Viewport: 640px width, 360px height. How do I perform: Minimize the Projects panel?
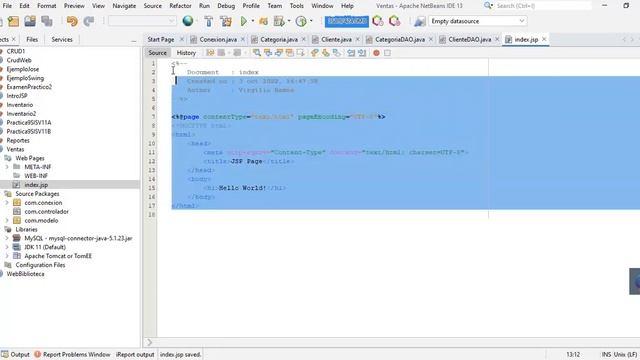133,40
